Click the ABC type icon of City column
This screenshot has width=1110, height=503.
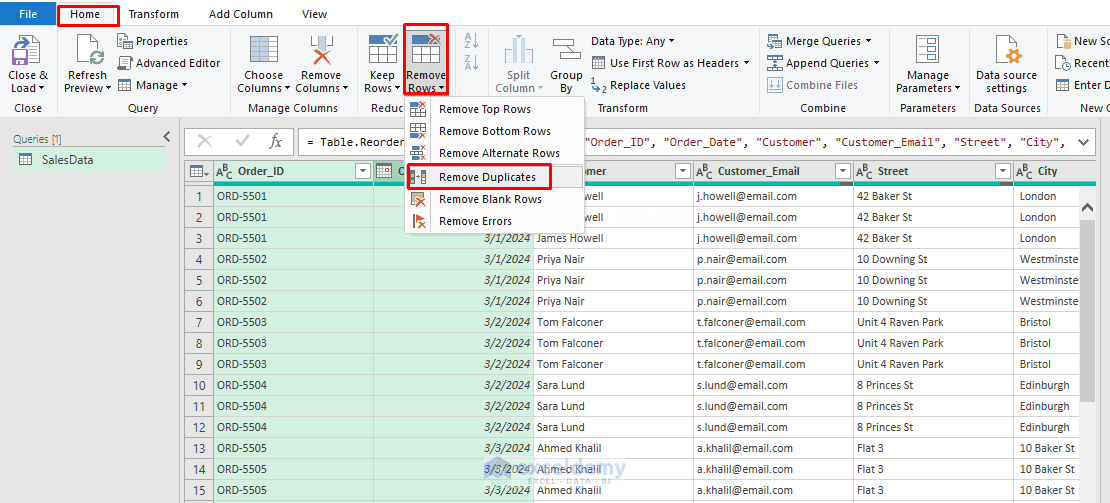click(x=1024, y=171)
